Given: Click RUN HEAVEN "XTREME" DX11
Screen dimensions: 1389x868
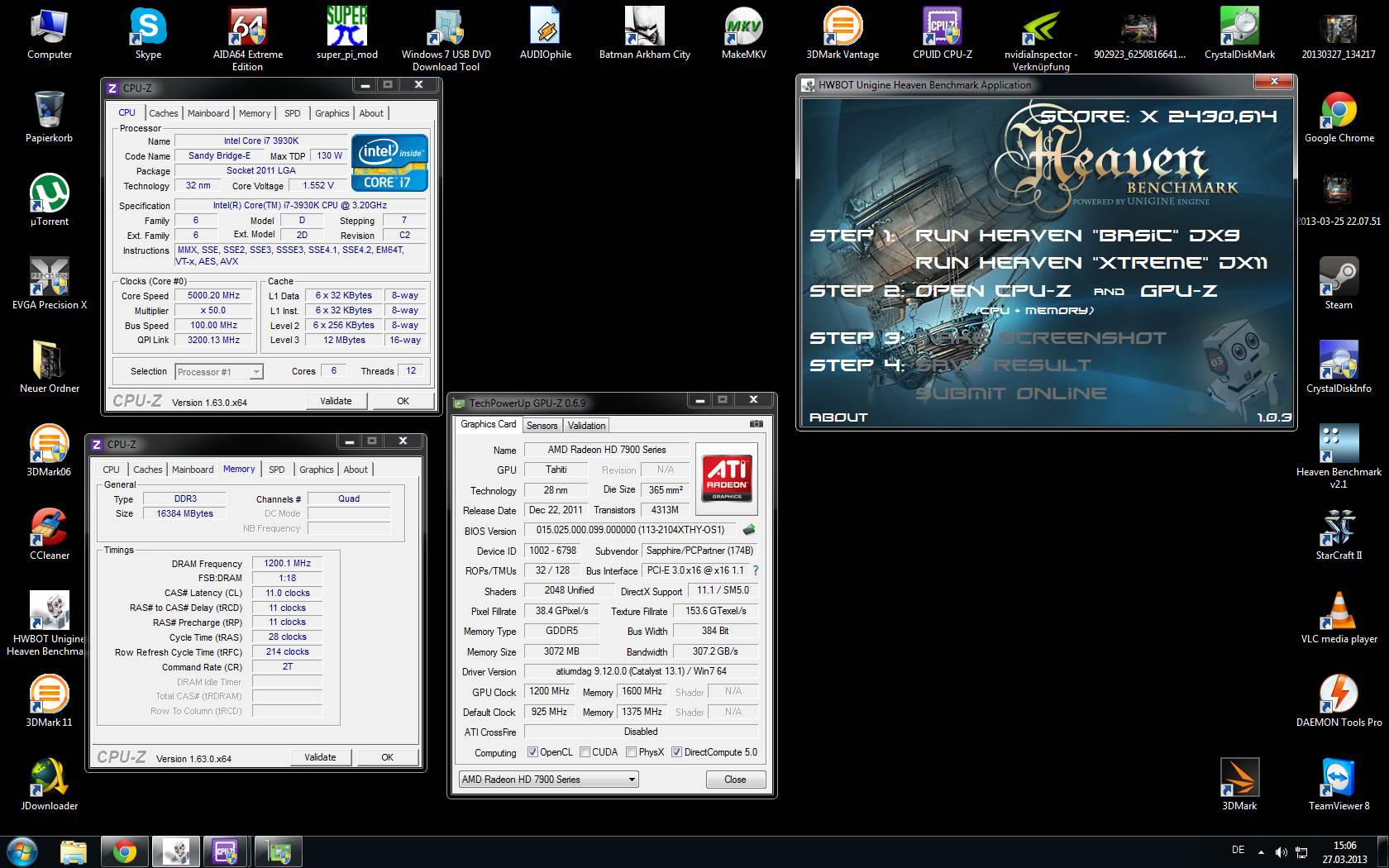Looking at the screenshot, I should coord(1091,263).
